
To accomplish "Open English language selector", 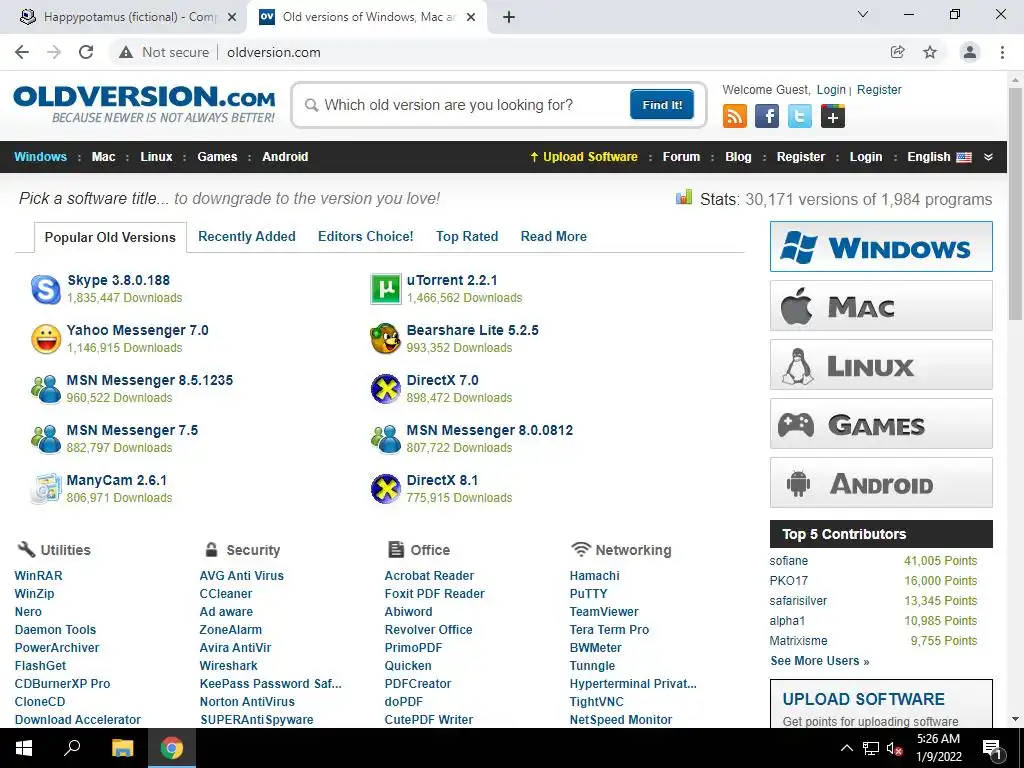I will click(939, 157).
